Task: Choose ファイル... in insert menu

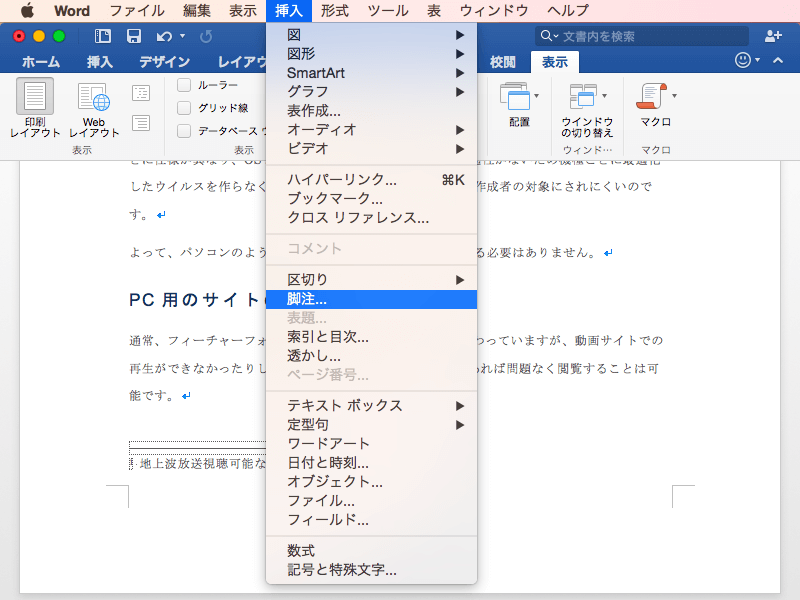Action: [371, 501]
